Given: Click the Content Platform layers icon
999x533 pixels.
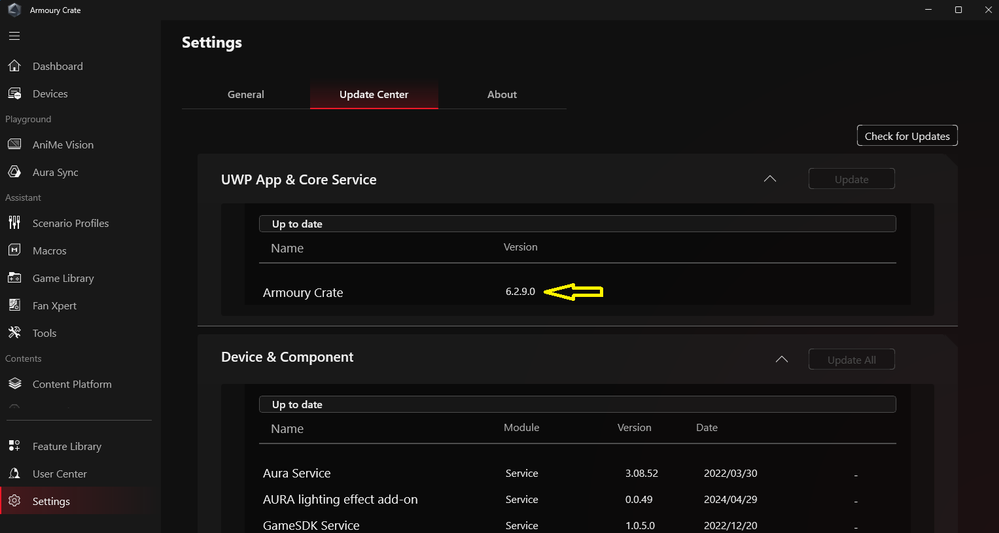Looking at the screenshot, I should (x=15, y=384).
